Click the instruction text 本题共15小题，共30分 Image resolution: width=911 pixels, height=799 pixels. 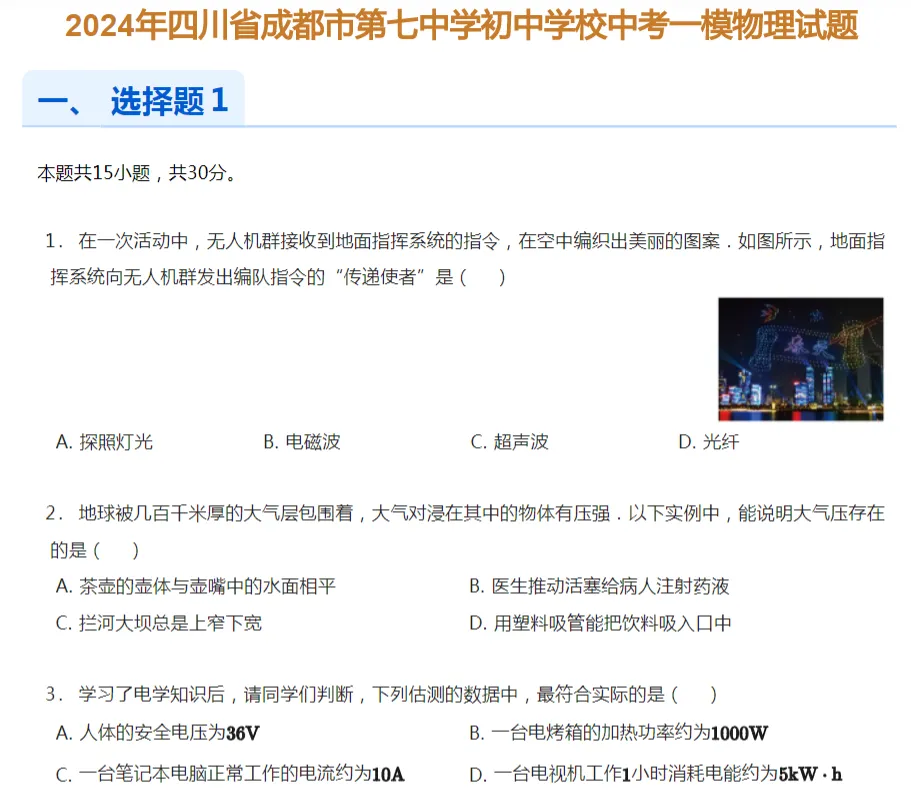click(x=135, y=172)
